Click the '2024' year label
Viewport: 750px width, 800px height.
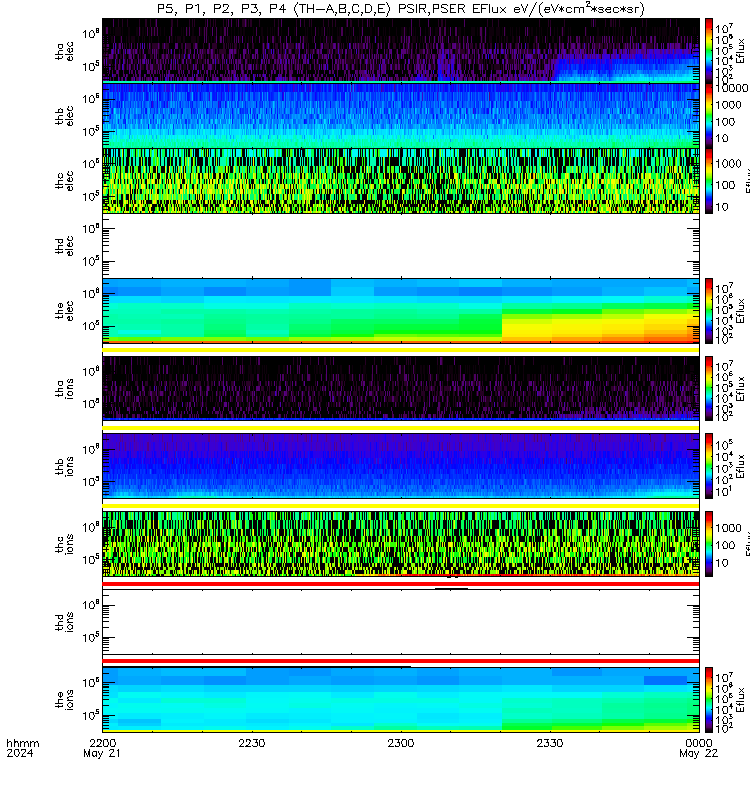point(19,754)
